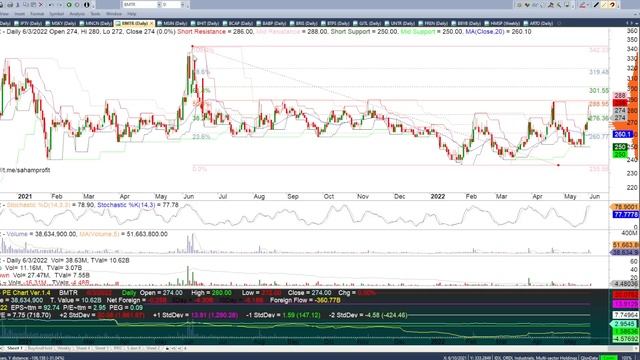Screen dimensions: 640x360
Task: Click the Volume = 38,634,900.00 legend
Action: (41, 234)
